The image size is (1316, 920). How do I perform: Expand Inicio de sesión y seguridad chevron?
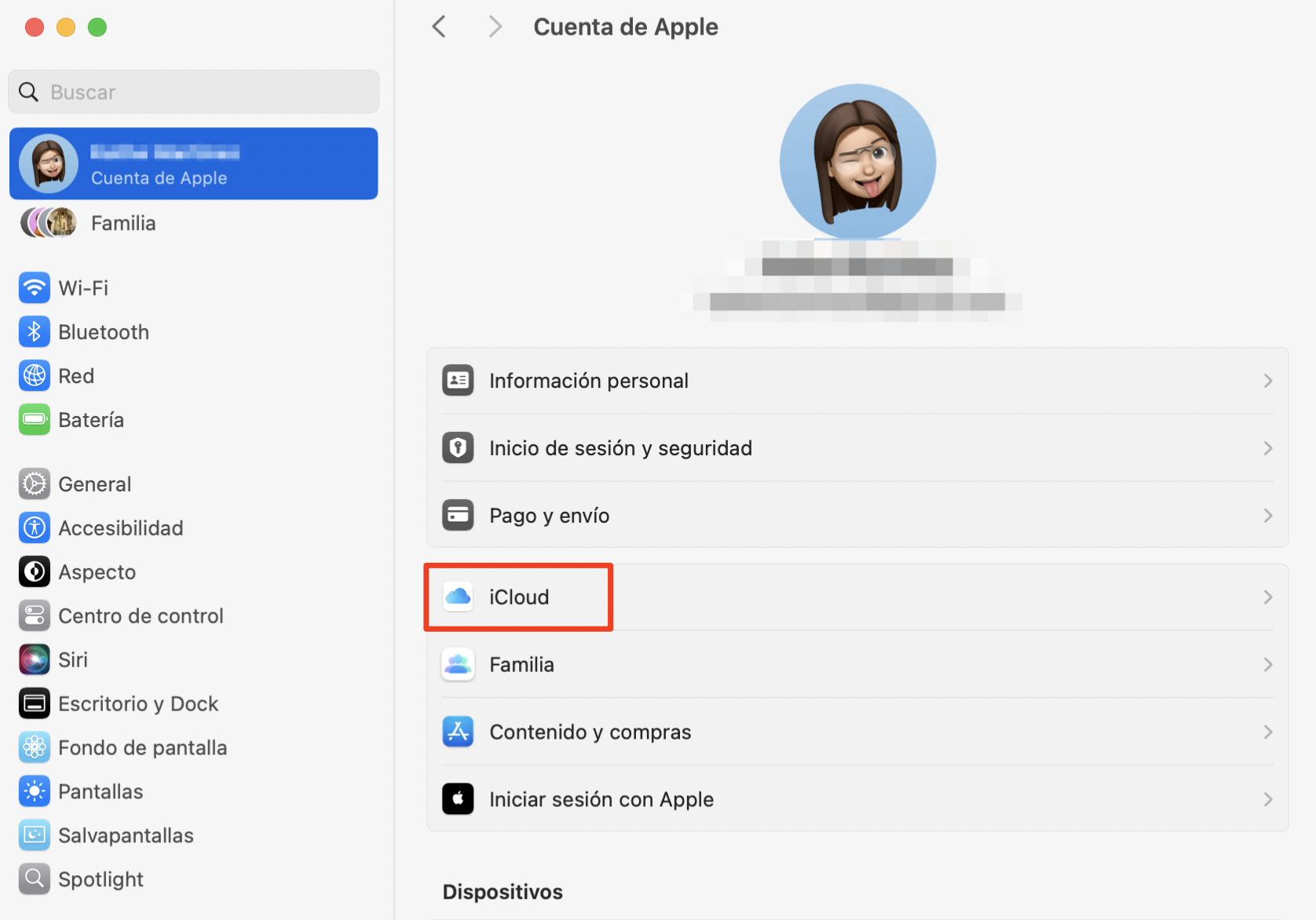coord(1267,448)
